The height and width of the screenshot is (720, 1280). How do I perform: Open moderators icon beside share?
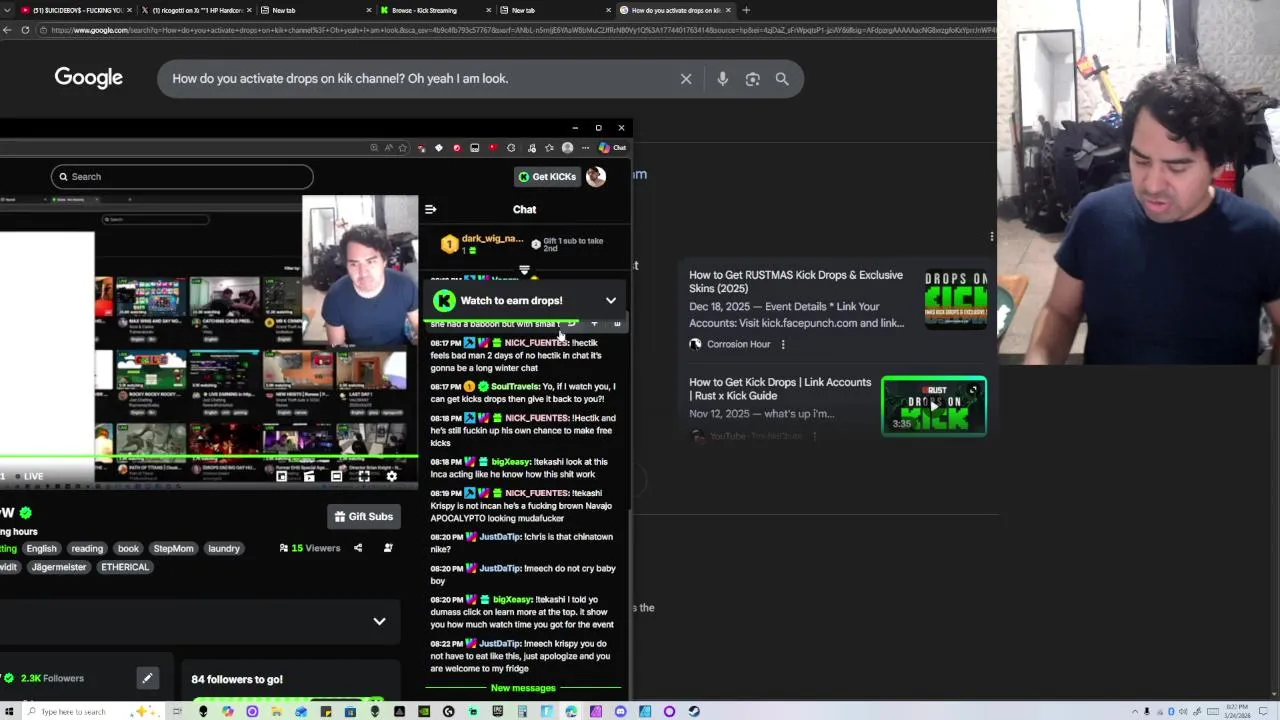point(388,548)
